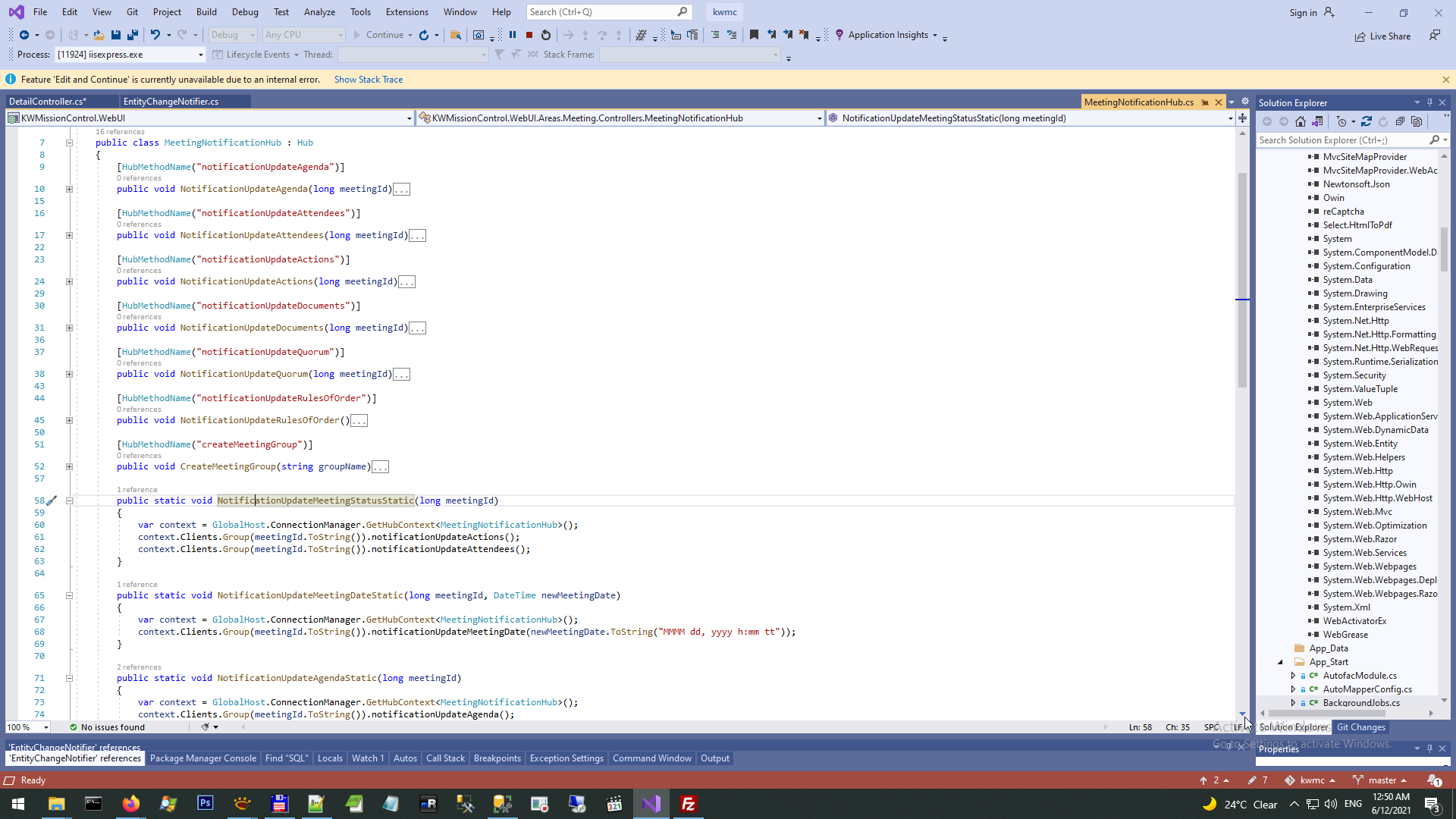Open the Application Insights lightbulb icon
Image resolution: width=1456 pixels, height=819 pixels.
[839, 35]
